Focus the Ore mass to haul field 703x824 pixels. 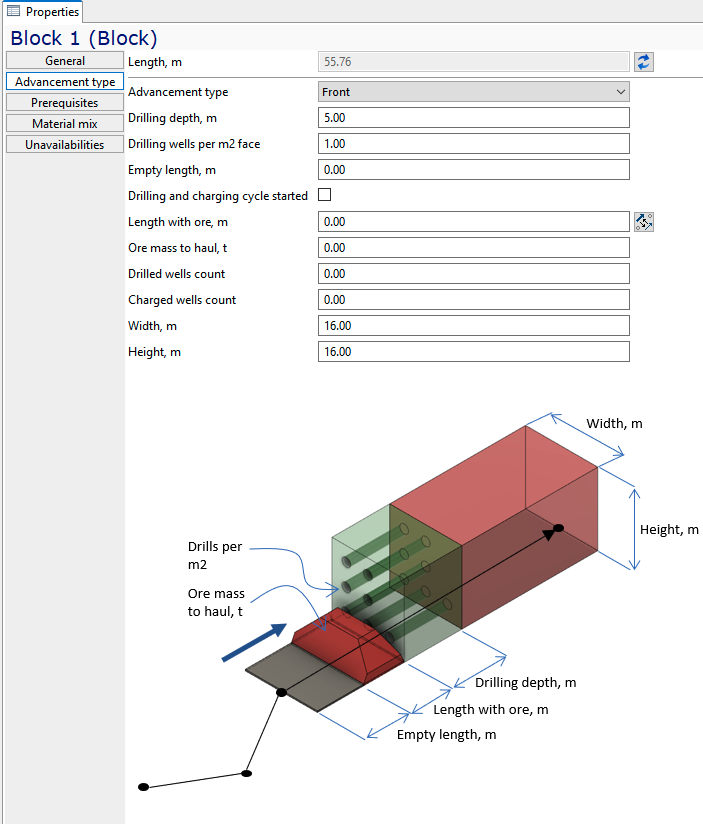pos(473,248)
